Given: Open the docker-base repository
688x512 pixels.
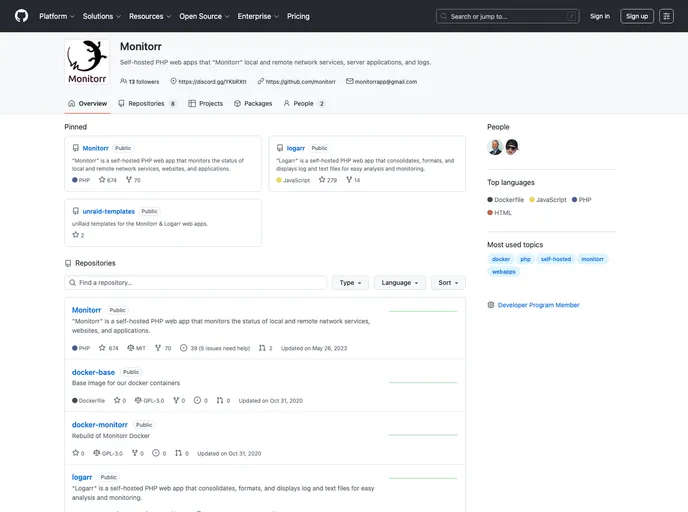Looking at the screenshot, I should (x=93, y=372).
